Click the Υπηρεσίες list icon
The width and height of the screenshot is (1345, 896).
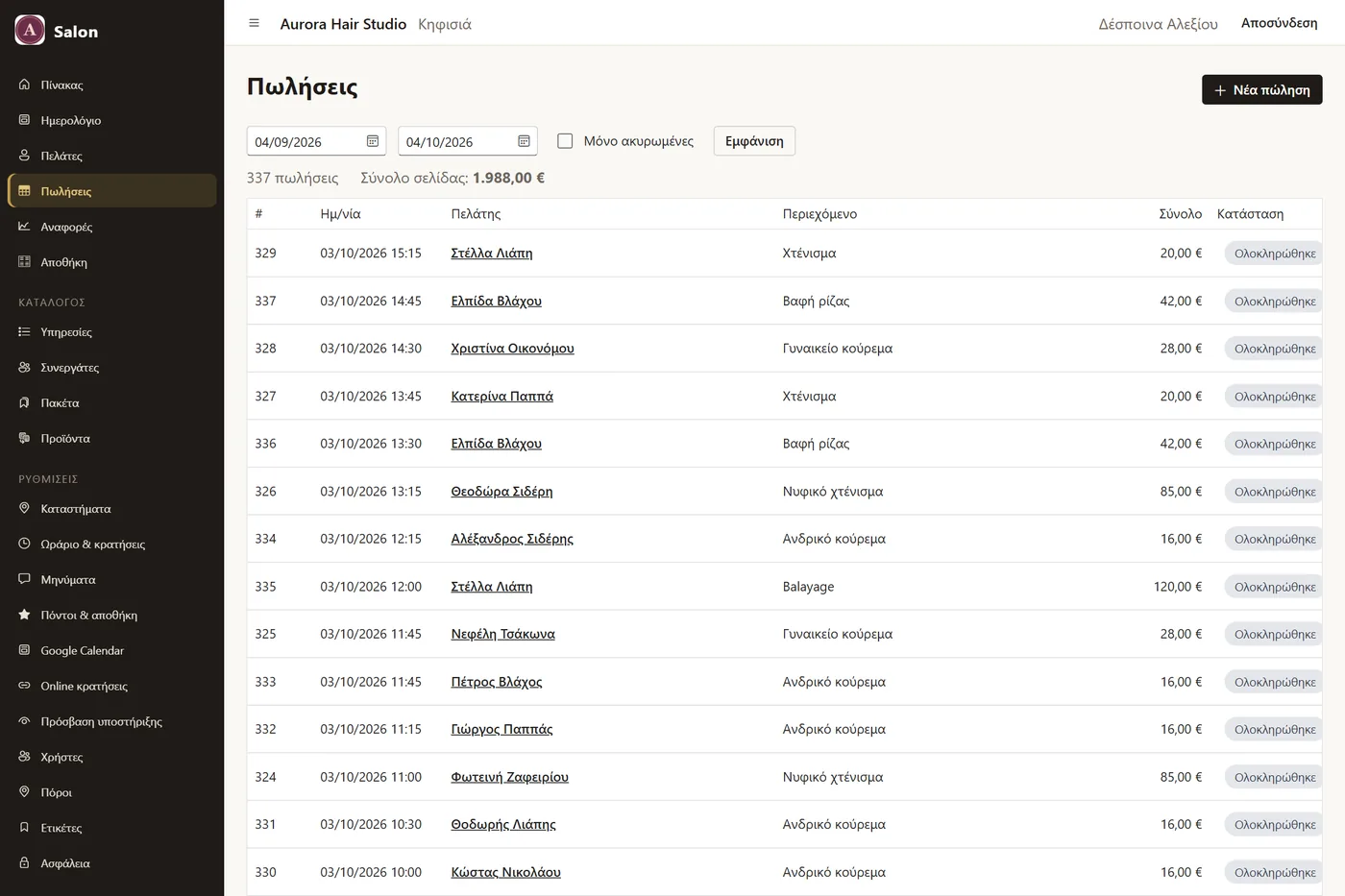click(25, 332)
